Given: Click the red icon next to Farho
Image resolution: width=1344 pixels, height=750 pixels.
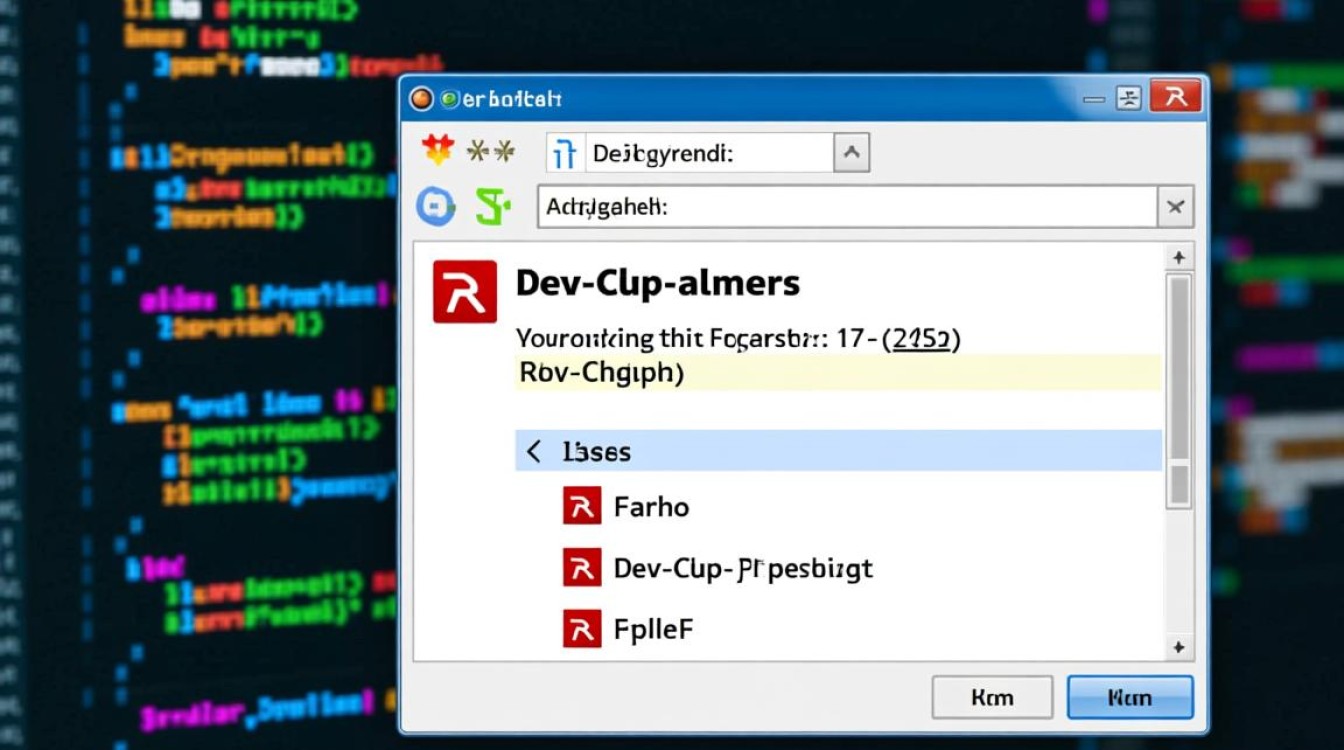Looking at the screenshot, I should 582,507.
